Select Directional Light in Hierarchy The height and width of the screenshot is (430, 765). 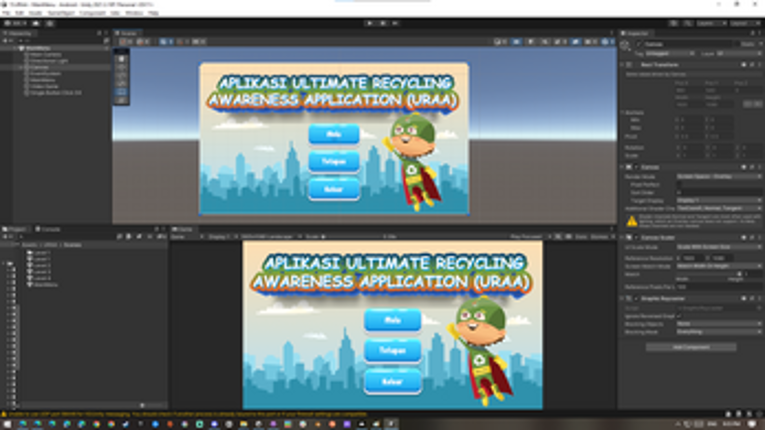click(x=49, y=61)
